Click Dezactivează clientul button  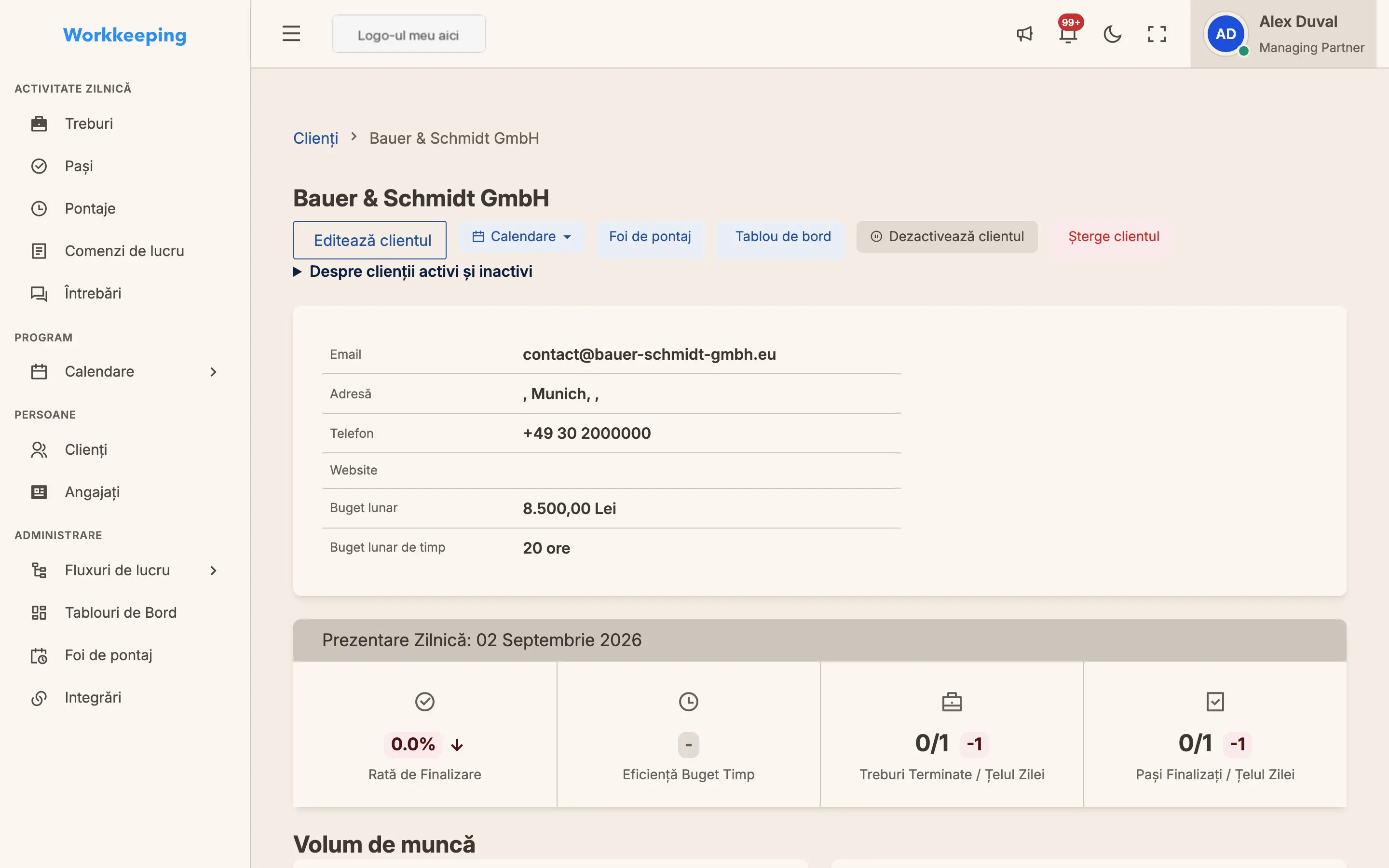[947, 236]
